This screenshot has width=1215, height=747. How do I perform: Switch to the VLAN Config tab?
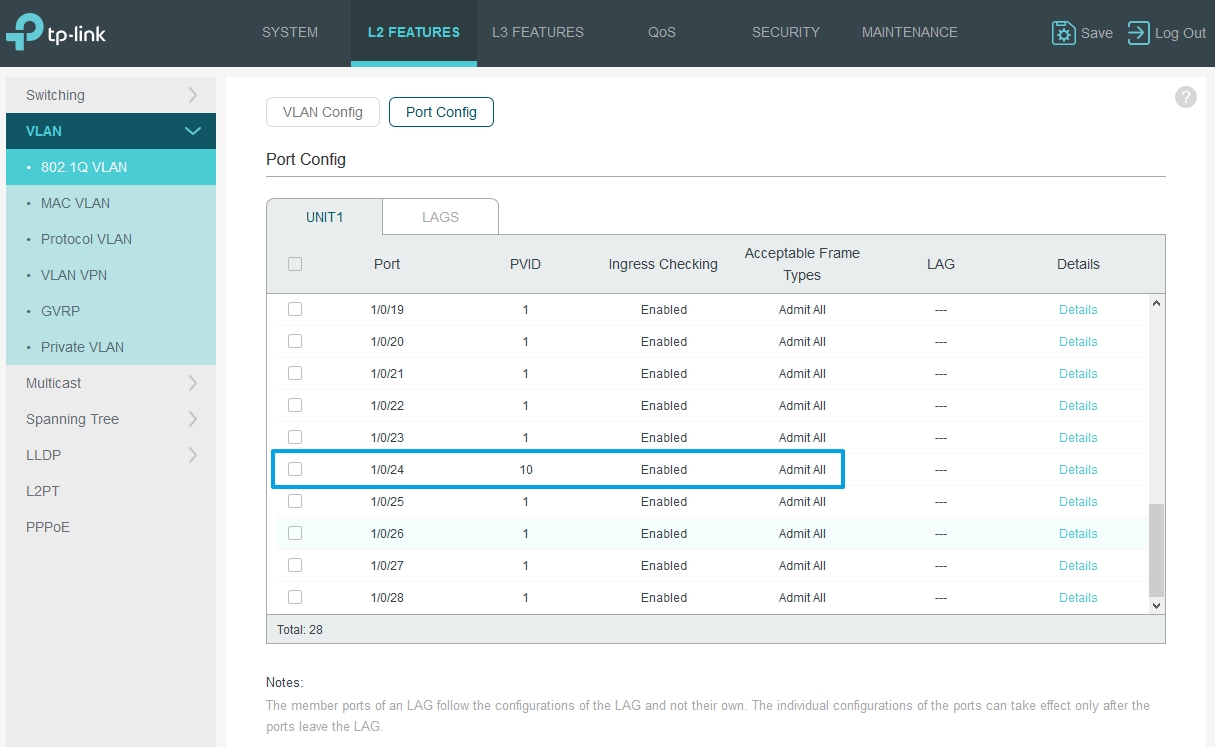(322, 112)
